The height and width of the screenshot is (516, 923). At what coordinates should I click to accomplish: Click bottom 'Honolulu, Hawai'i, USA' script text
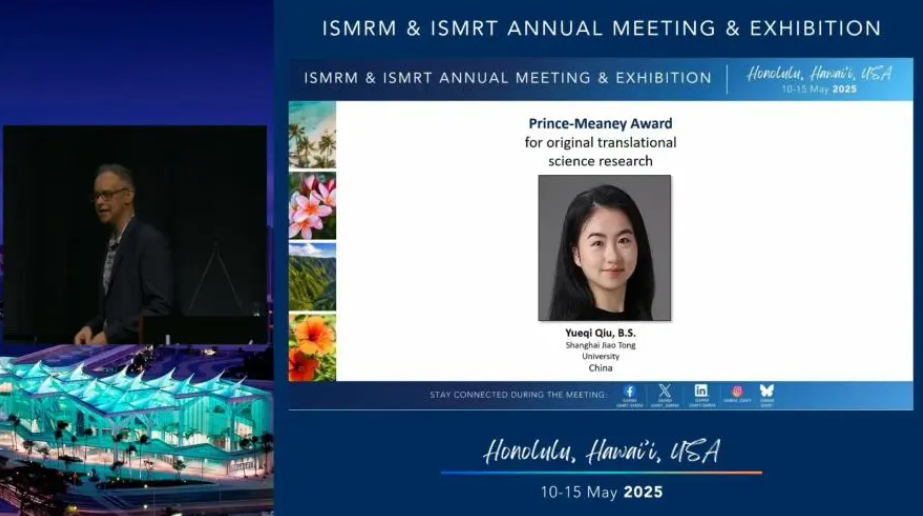point(602,451)
